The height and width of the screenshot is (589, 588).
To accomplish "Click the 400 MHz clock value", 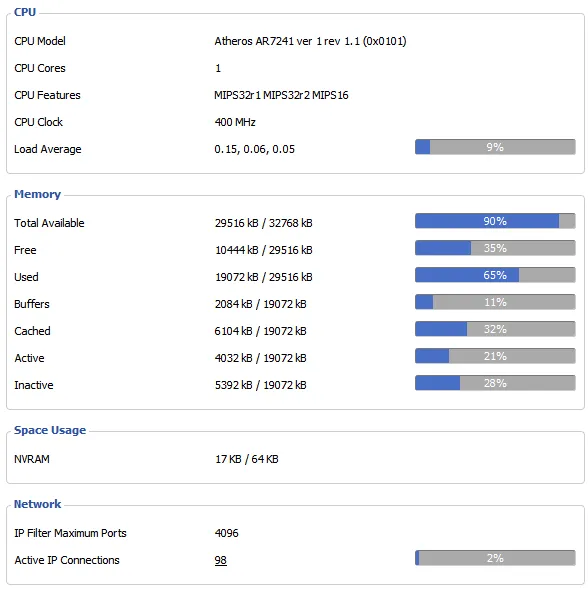I will click(235, 122).
